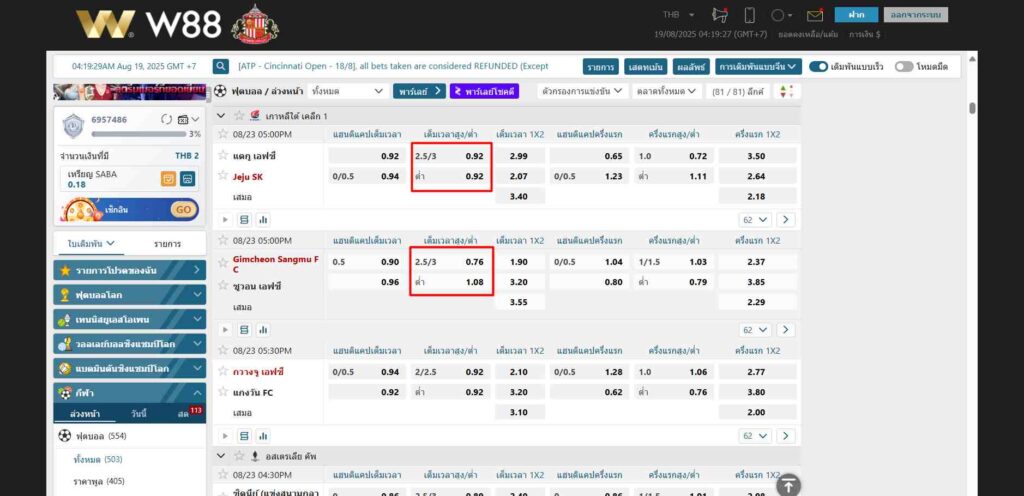Collapse the กีฬา sidebar section

click(130, 393)
